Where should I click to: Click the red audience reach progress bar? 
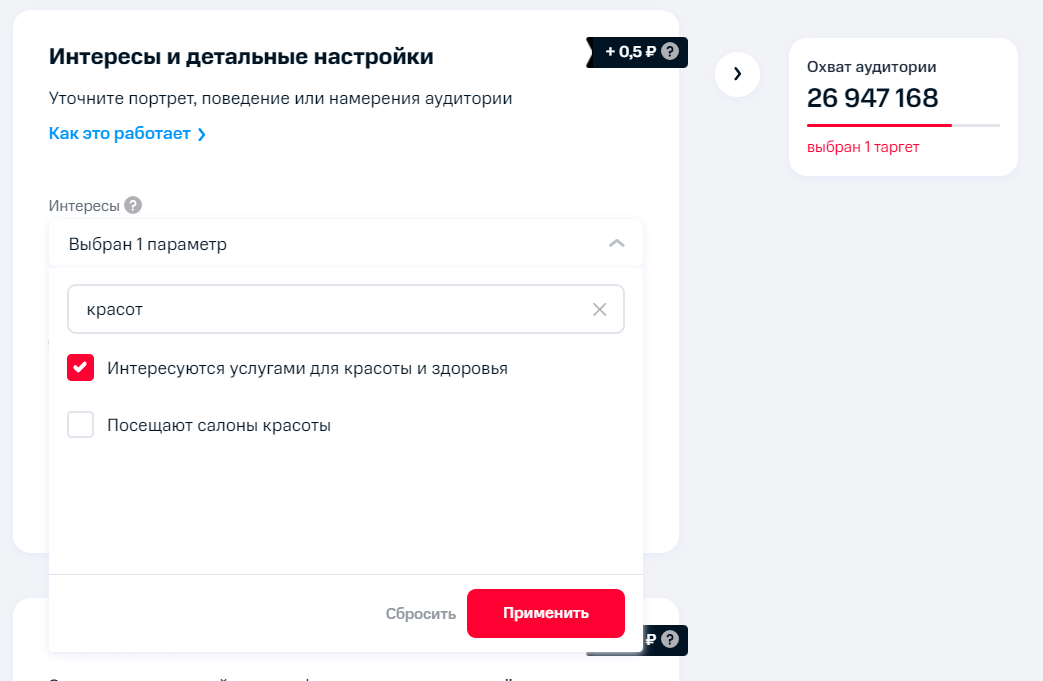878,125
